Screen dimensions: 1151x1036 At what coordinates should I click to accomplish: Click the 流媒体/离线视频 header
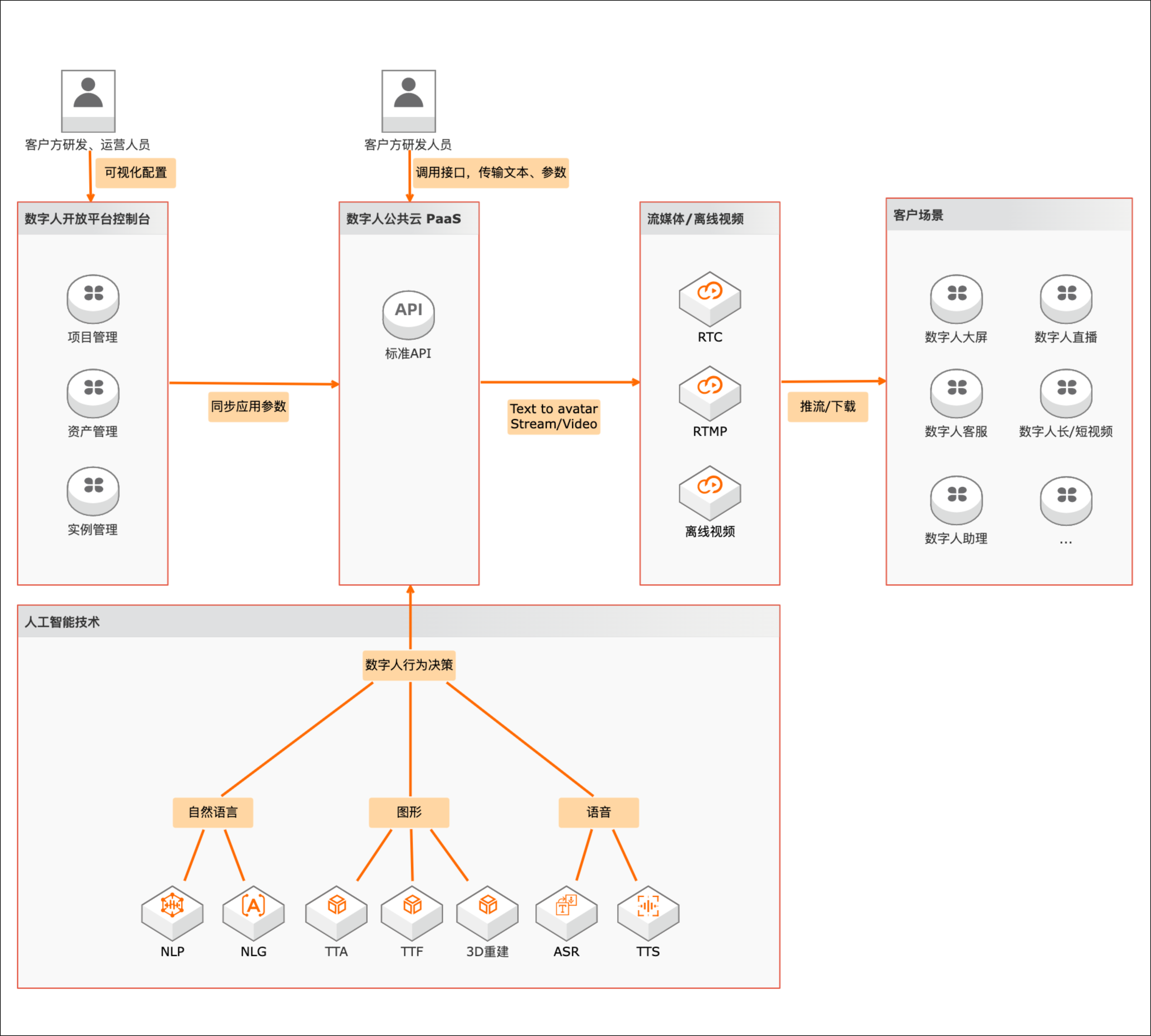point(710,219)
